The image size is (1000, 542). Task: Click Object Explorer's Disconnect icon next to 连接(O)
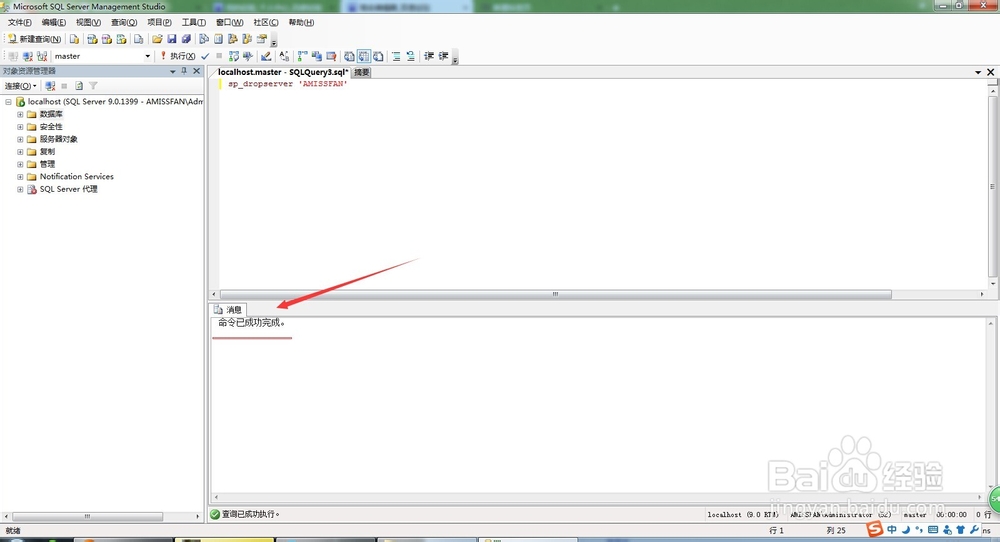click(50, 85)
